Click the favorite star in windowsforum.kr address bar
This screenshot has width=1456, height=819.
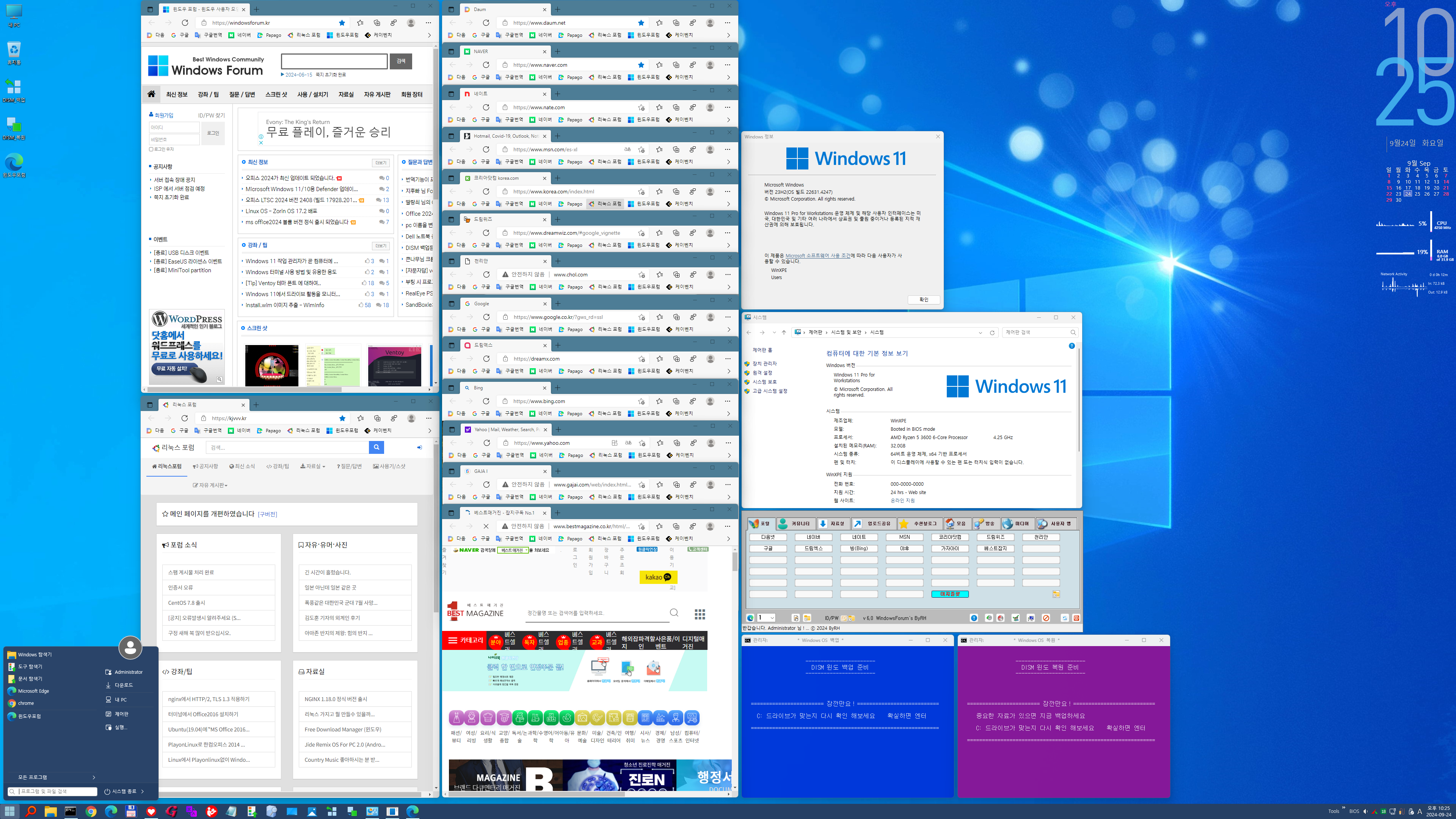coord(342,23)
